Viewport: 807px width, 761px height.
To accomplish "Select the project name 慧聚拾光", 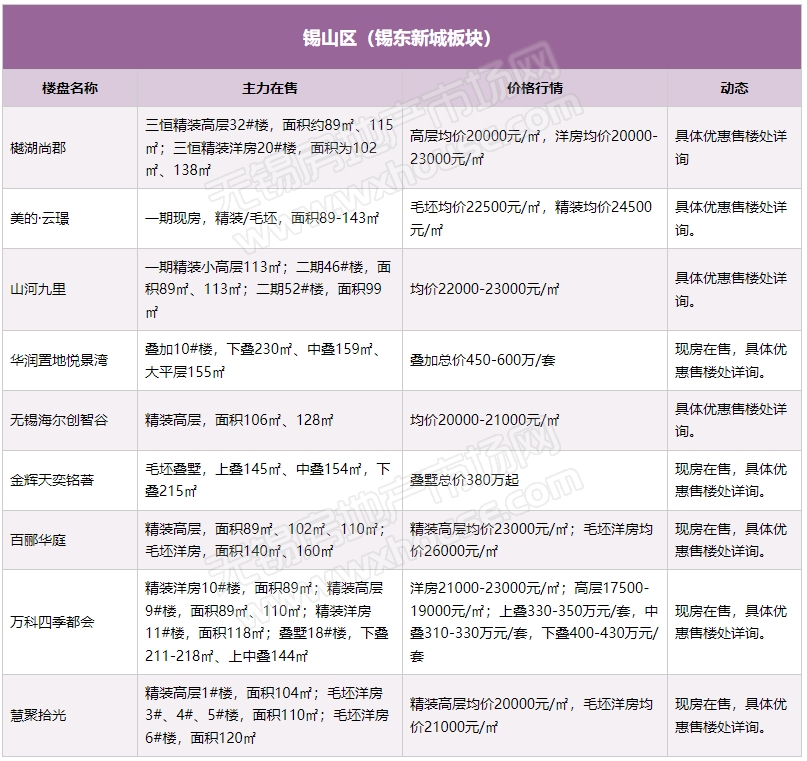I will [39, 716].
